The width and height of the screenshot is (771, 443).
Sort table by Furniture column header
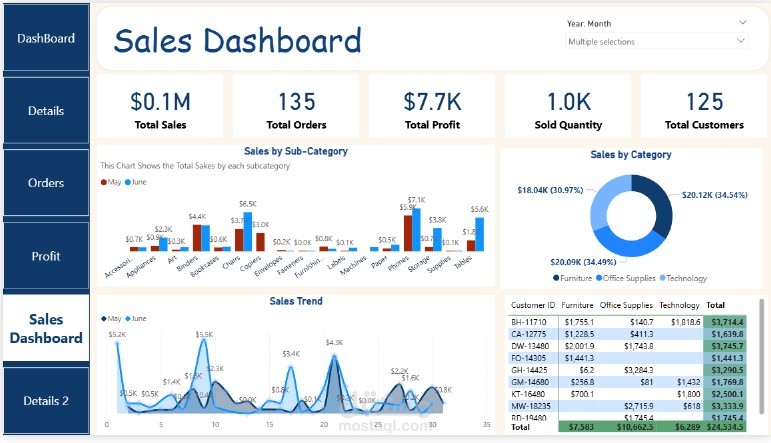click(577, 305)
